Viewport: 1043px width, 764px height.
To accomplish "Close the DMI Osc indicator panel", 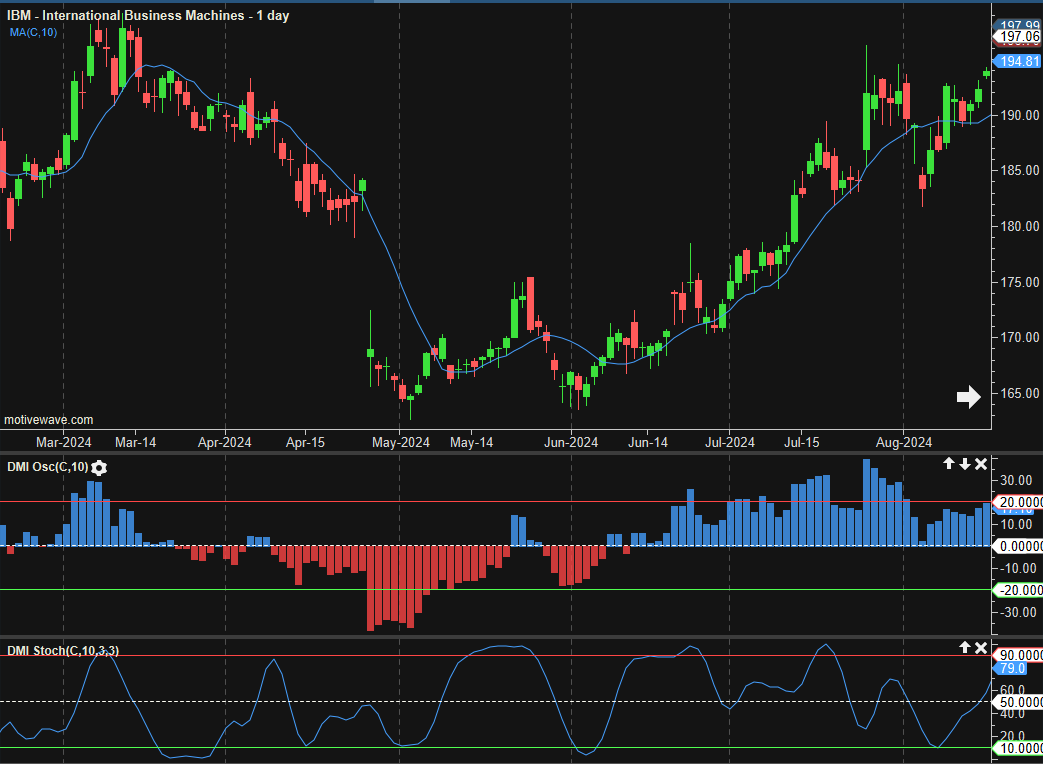I will click(x=981, y=464).
